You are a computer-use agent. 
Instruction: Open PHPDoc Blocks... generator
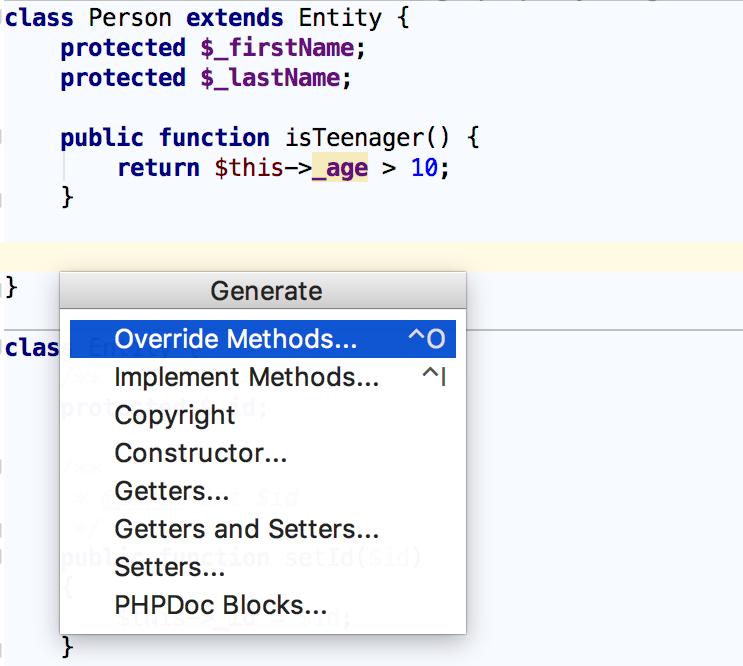[x=220, y=605]
